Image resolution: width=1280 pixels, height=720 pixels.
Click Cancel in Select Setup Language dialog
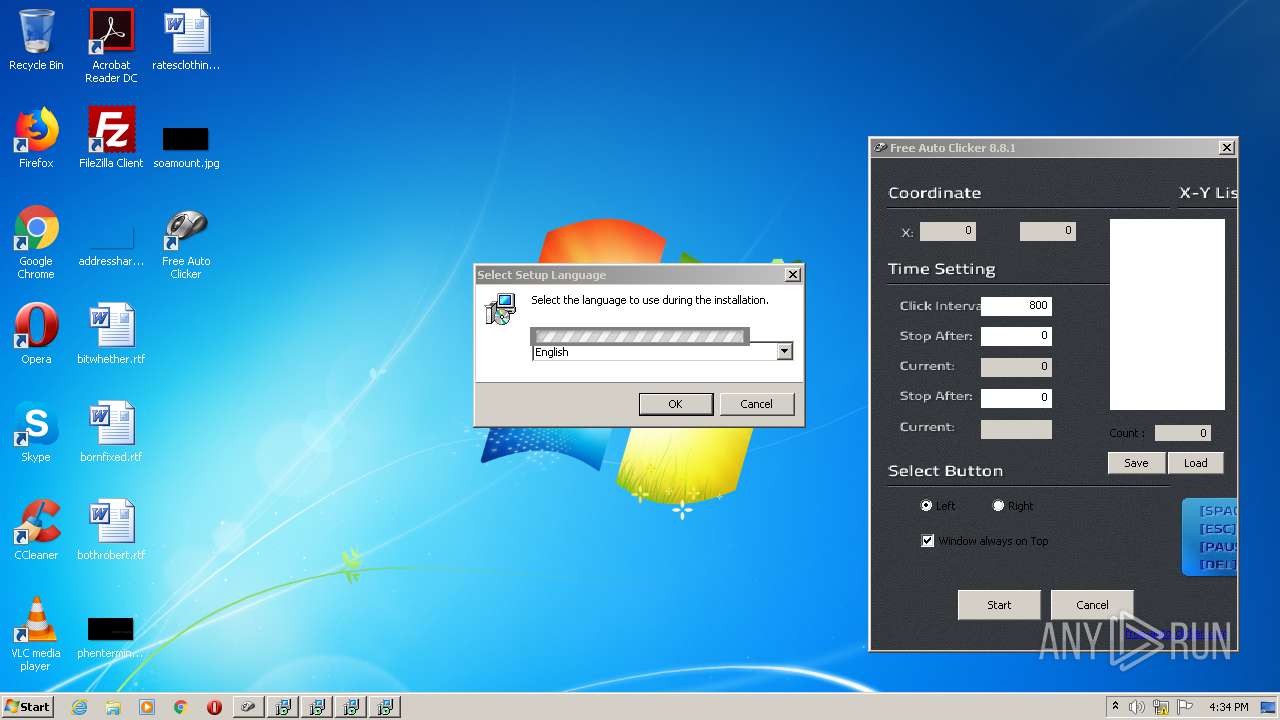(x=756, y=404)
